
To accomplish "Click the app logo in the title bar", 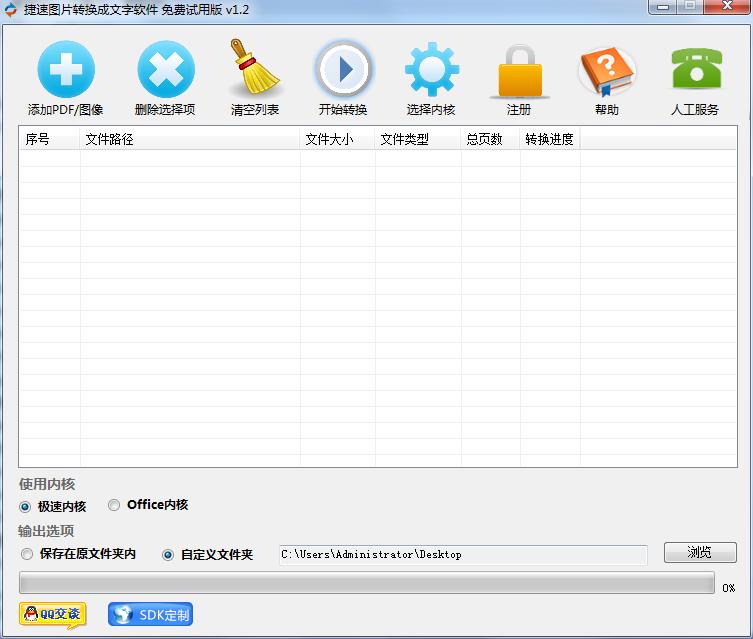I will pos(10,10).
